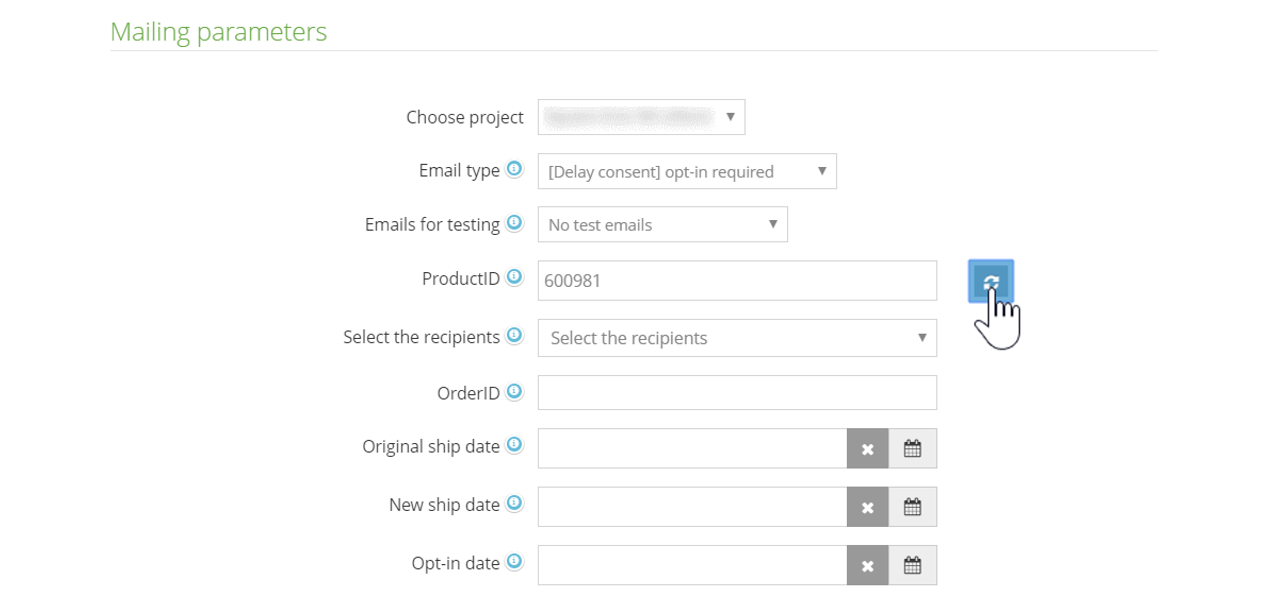Viewport: 1263px width, 604px height.
Task: Expand the Choose project dropdown
Action: coord(641,117)
